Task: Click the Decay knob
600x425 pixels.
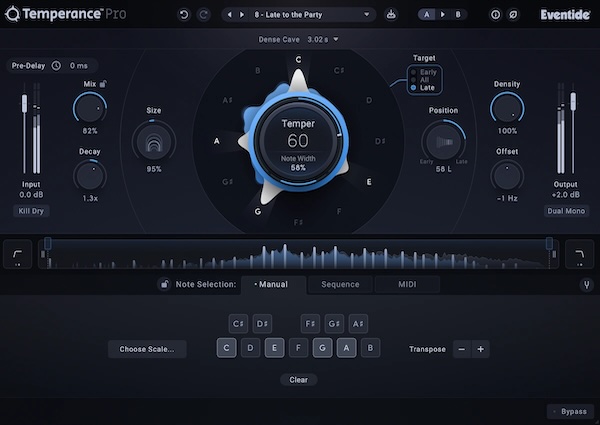Action: tap(90, 176)
